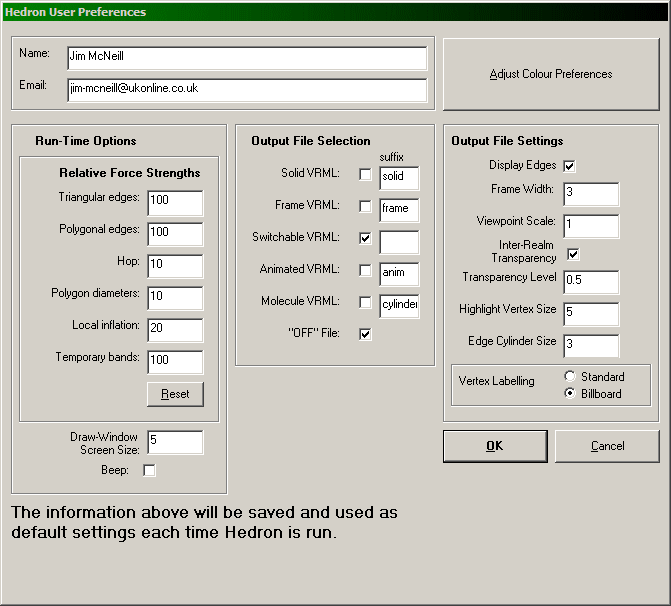Enable the Solid VRML checkbox

tap(365, 176)
